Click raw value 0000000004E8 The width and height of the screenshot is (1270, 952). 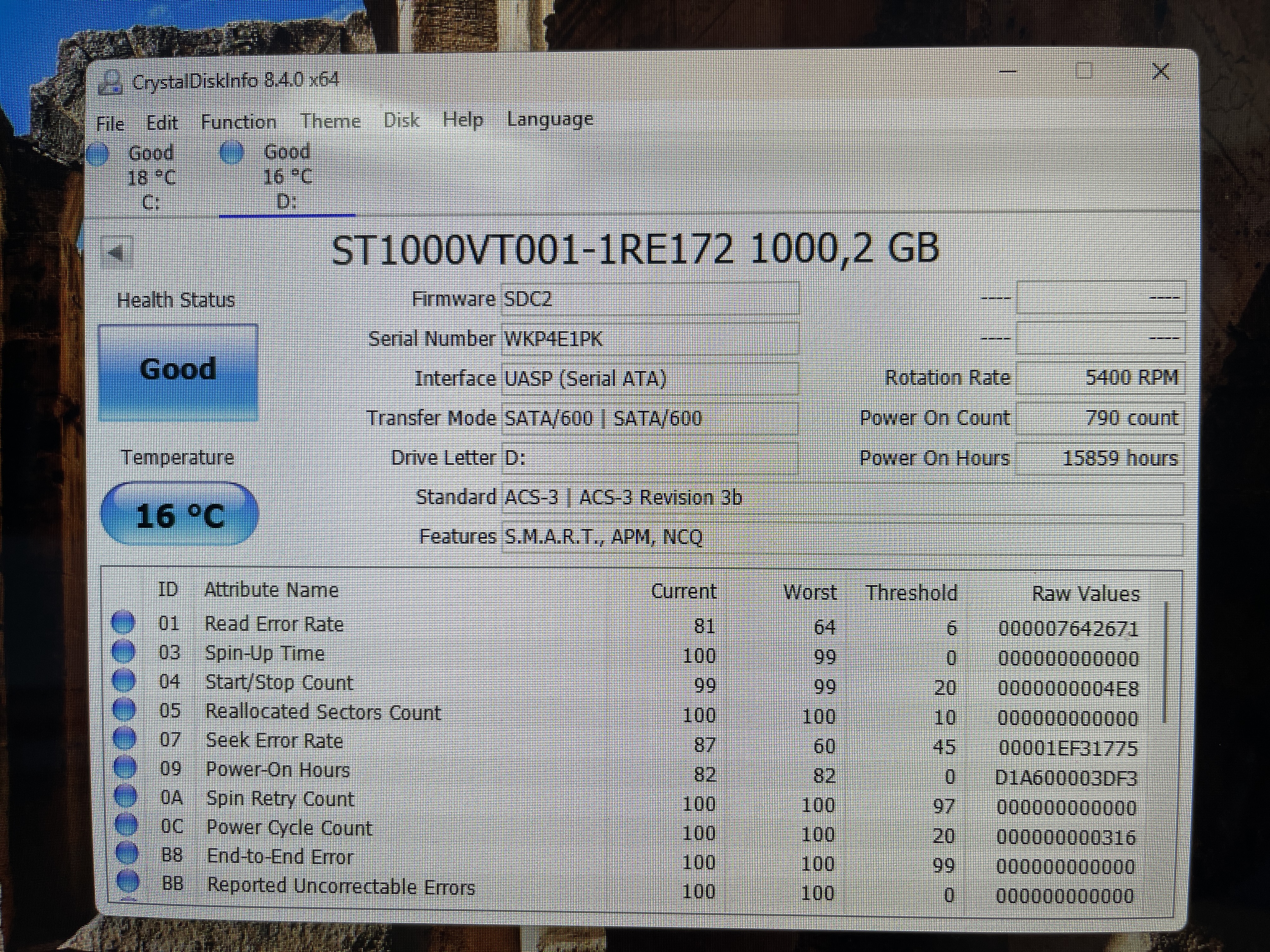1068,688
